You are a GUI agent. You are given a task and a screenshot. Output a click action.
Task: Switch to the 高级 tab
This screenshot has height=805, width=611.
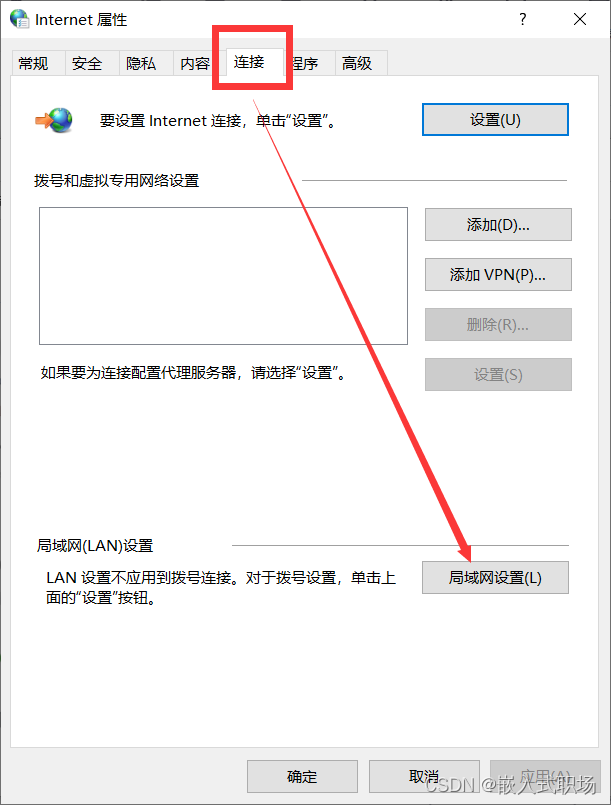click(357, 64)
